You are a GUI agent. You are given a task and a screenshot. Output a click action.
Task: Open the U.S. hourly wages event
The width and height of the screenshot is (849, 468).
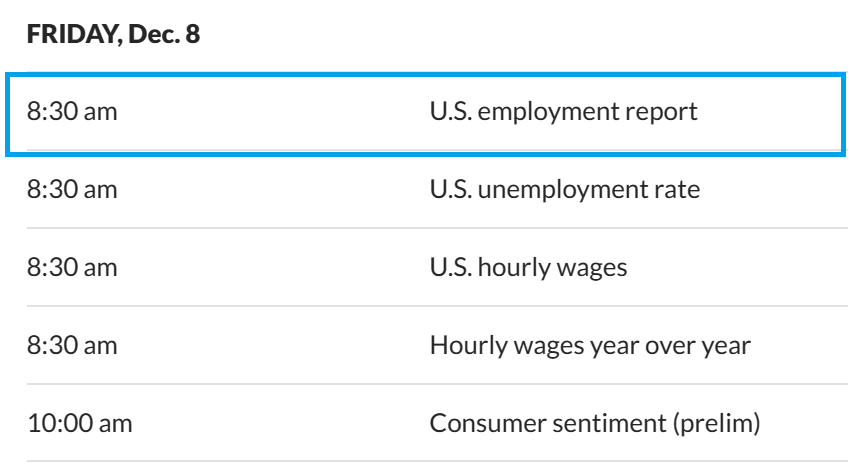tap(528, 267)
